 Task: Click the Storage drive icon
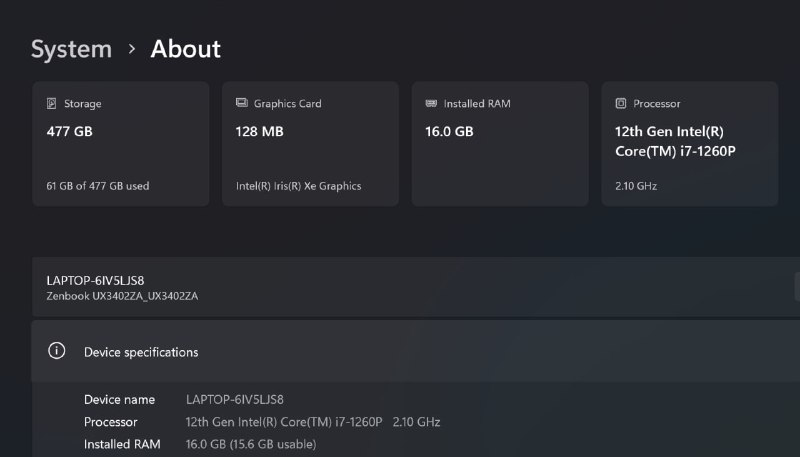[x=51, y=104]
